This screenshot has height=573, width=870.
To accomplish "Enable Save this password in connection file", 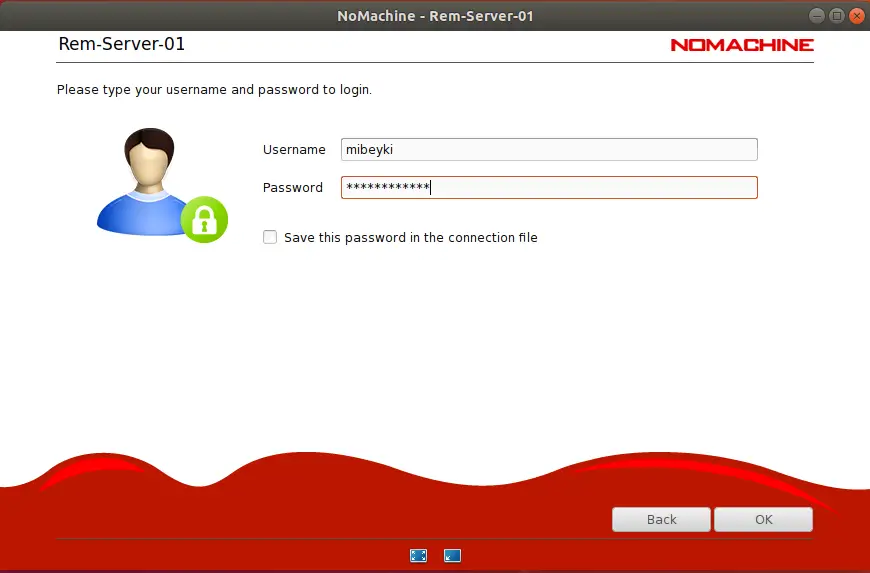I will click(x=270, y=237).
